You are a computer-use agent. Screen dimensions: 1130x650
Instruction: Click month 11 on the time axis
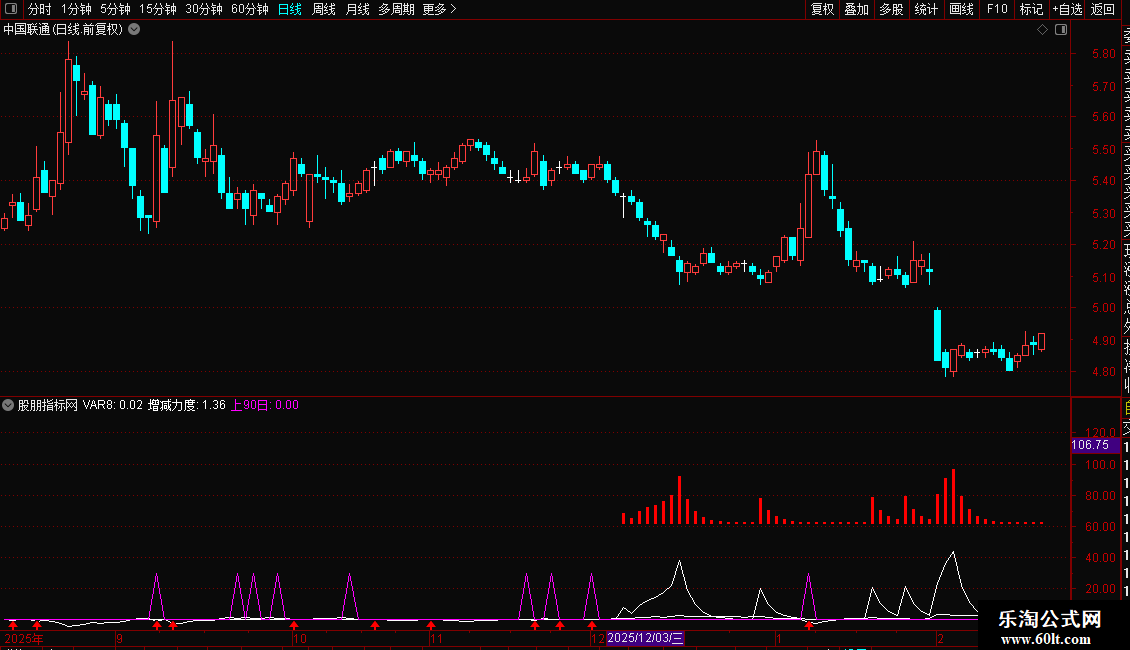tap(436, 638)
